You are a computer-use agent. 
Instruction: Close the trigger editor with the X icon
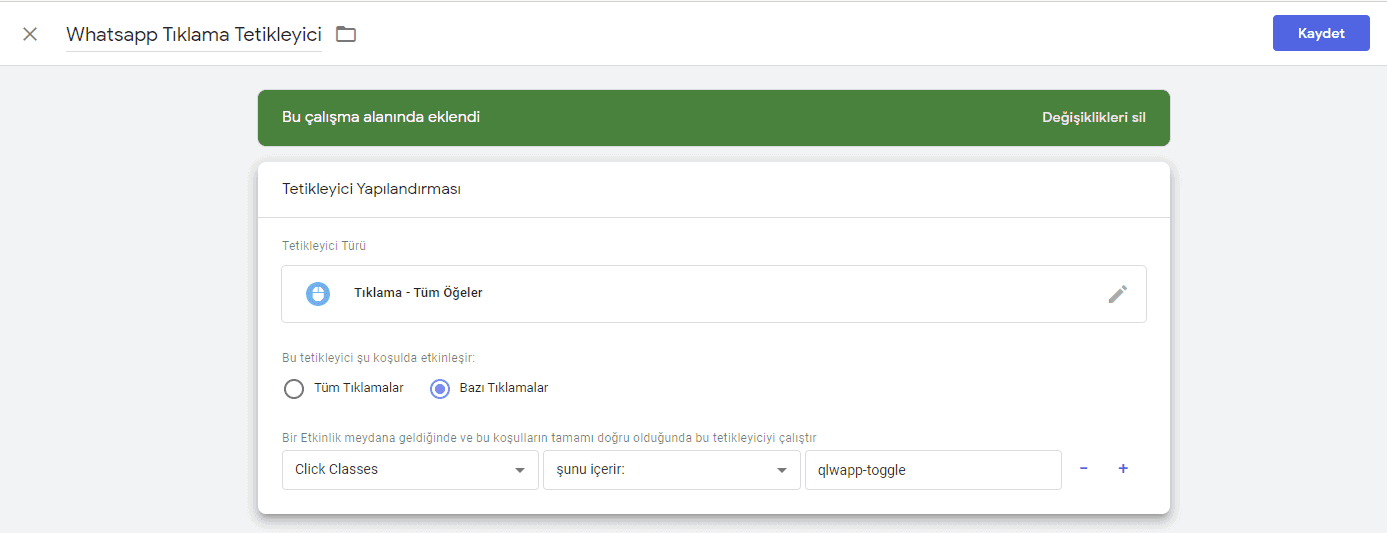(x=30, y=34)
